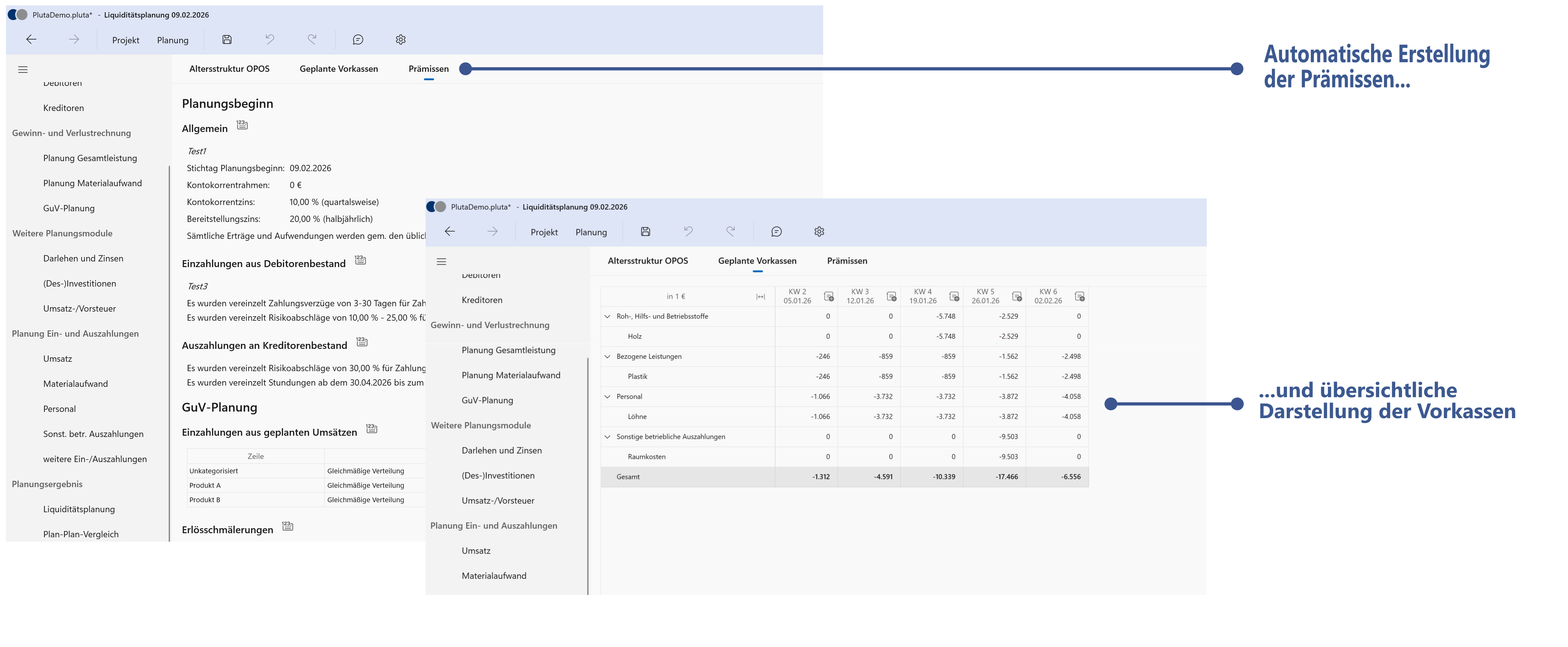Collapse the 'Sonstige betriebliche Auszahlungen' row

pyautogui.click(x=607, y=437)
